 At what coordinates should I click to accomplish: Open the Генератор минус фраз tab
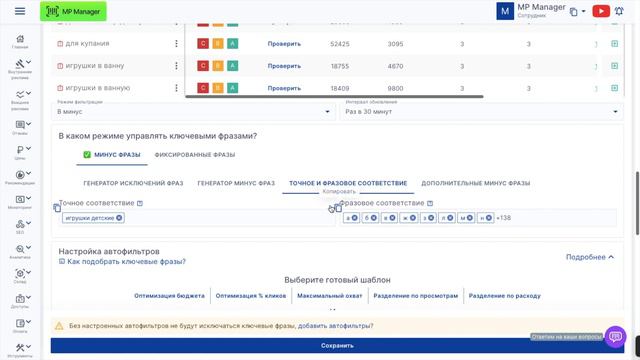pyautogui.click(x=236, y=183)
